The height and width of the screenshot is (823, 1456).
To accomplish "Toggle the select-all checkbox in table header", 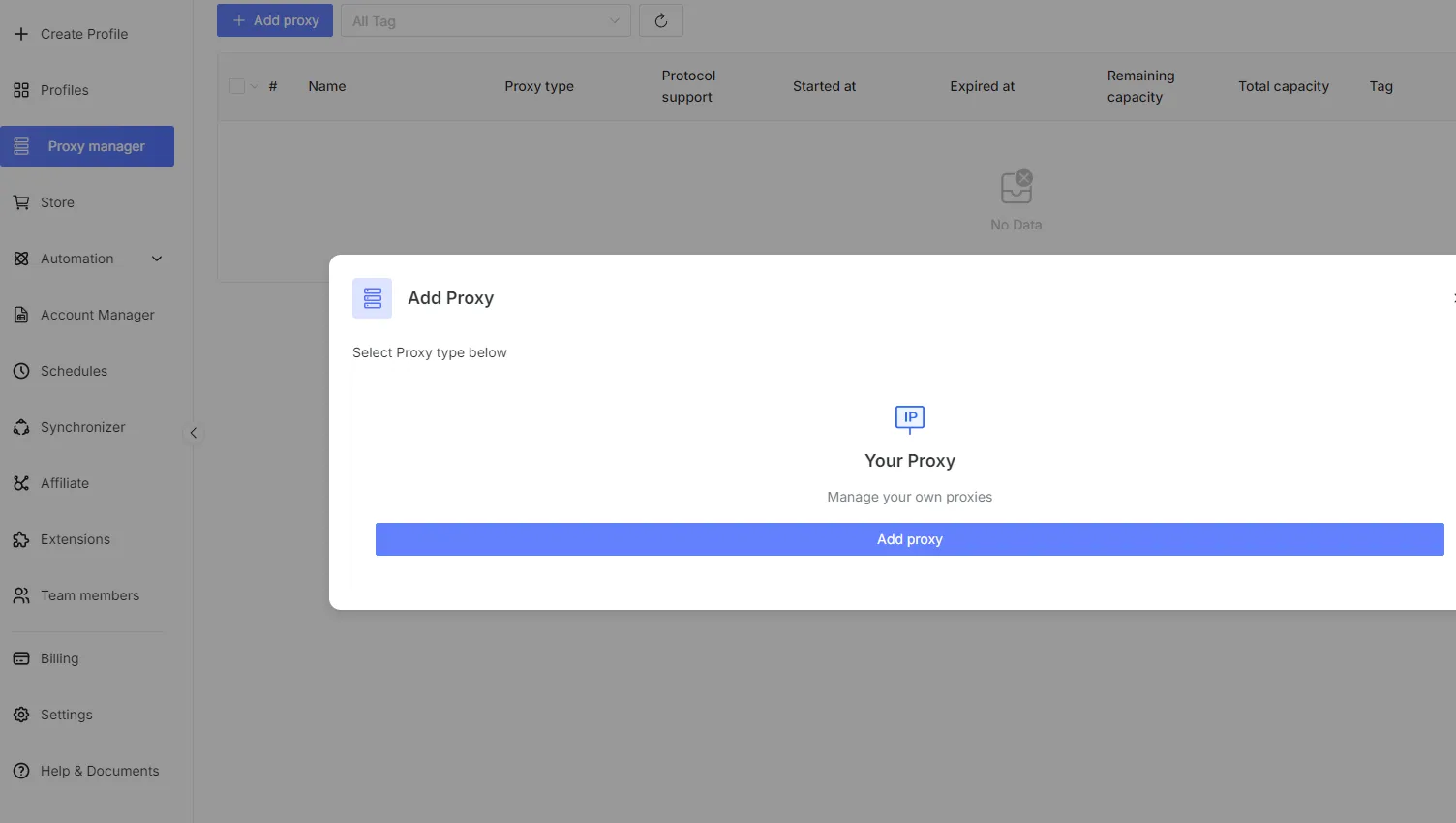I will click(237, 86).
